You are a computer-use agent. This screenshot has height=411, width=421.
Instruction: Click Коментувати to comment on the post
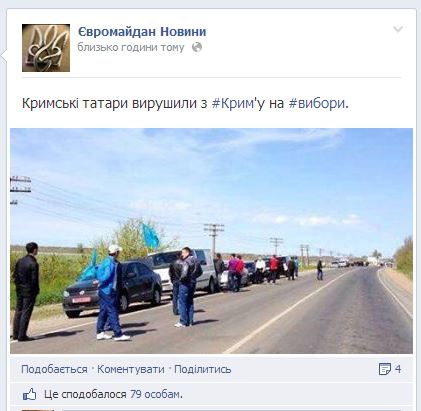[x=131, y=369]
